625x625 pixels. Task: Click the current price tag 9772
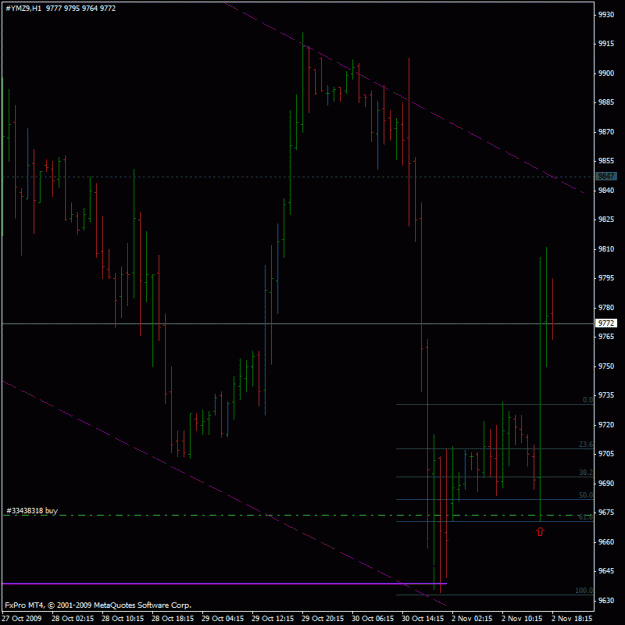606,323
